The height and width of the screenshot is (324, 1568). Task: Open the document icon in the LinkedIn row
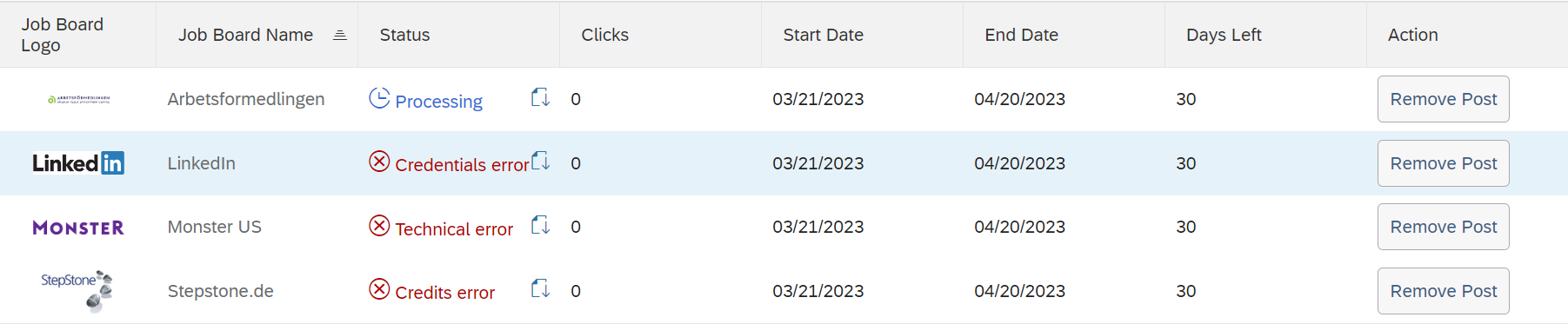pyautogui.click(x=540, y=161)
